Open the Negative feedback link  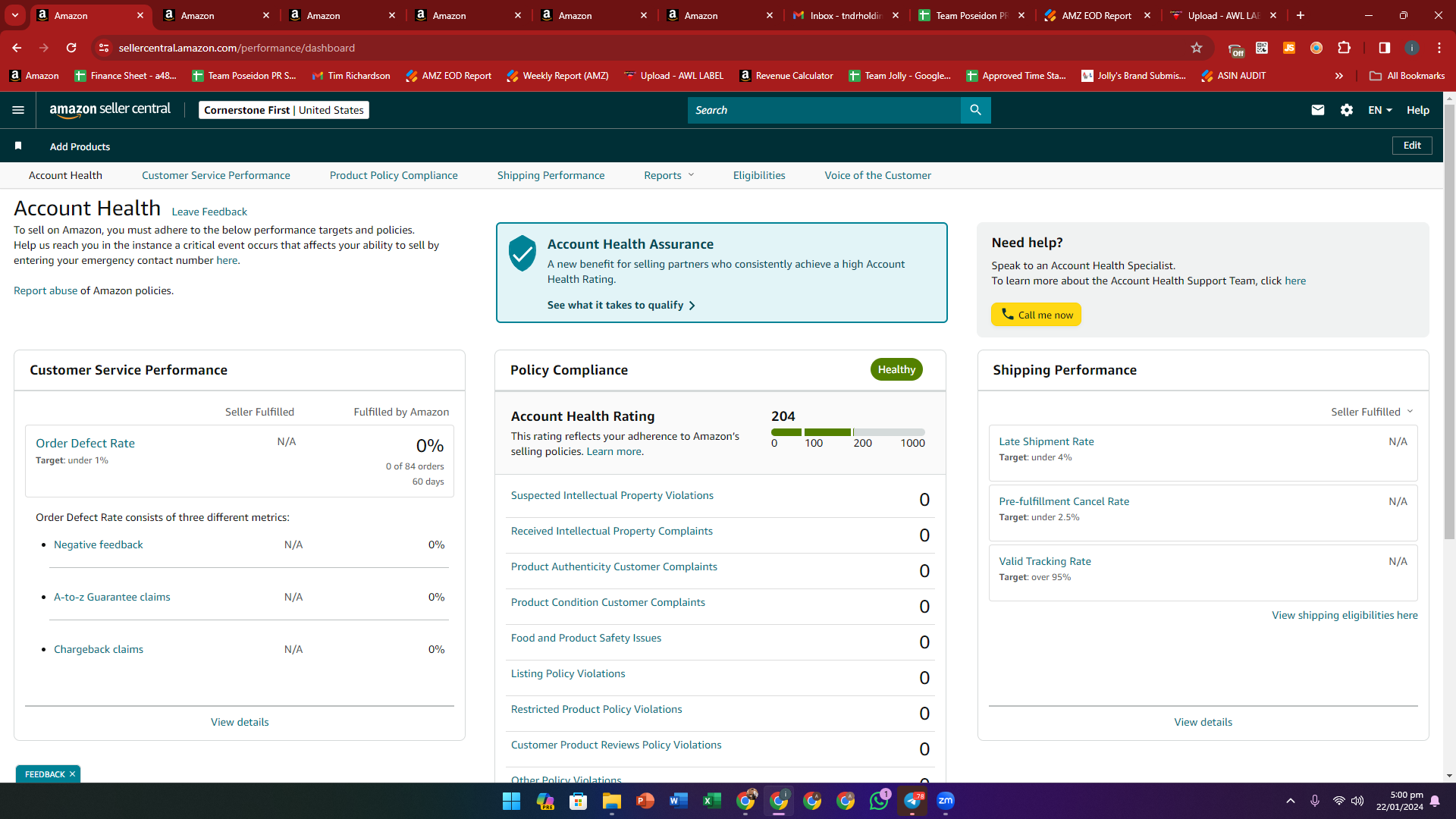(x=99, y=544)
